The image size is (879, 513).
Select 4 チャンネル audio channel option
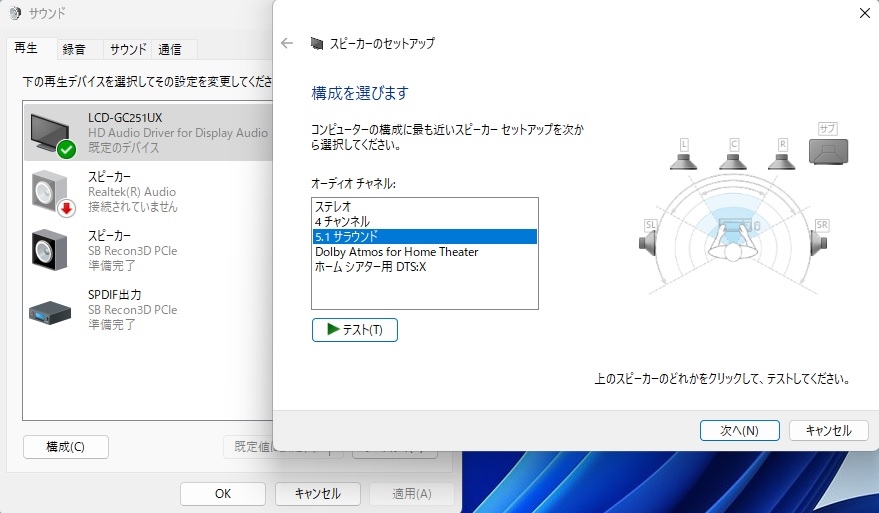[x=424, y=221]
